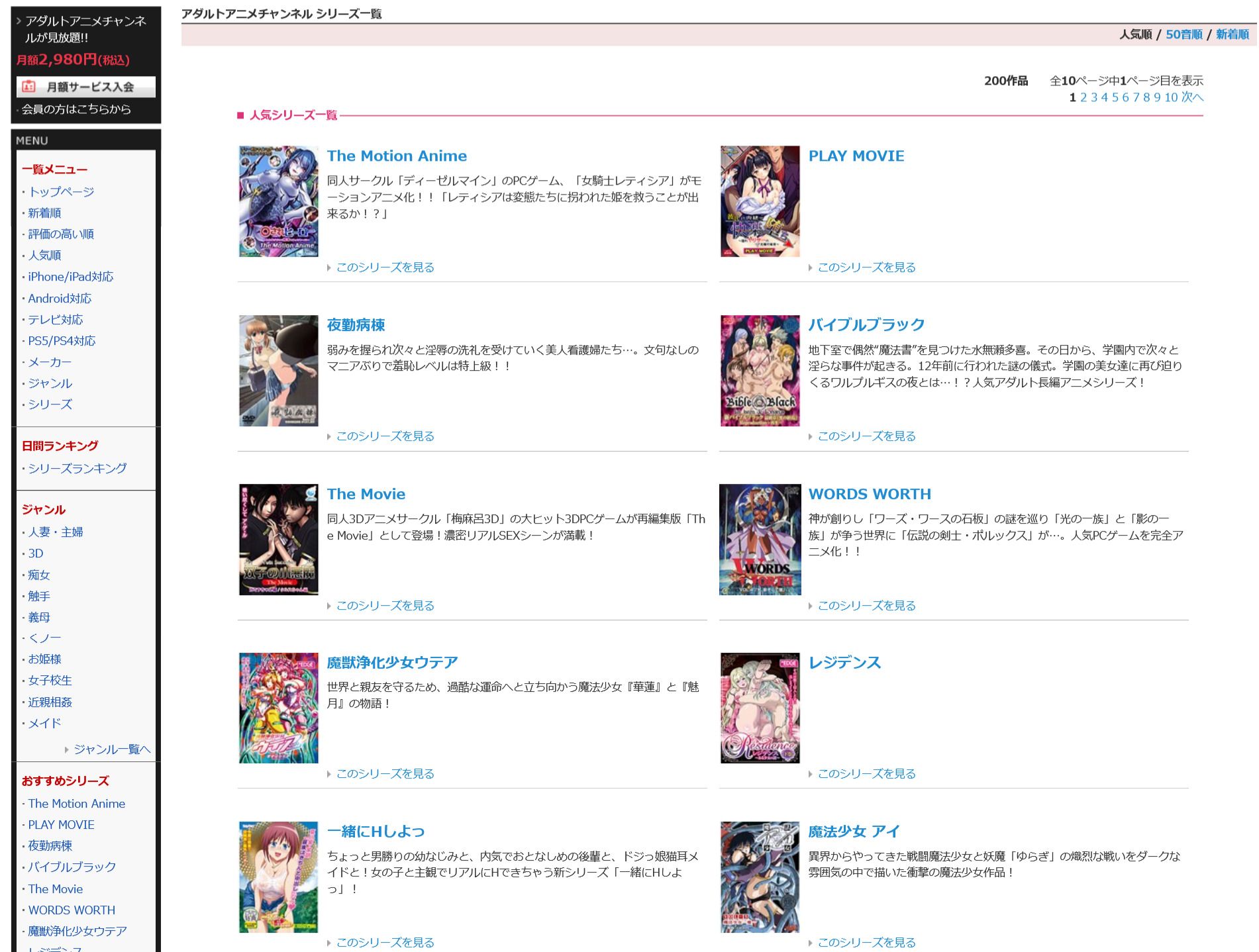Viewport: 1259px width, 952px height.
Task: Open 魔獣浄化少女ウテア series title in list
Action: click(392, 663)
